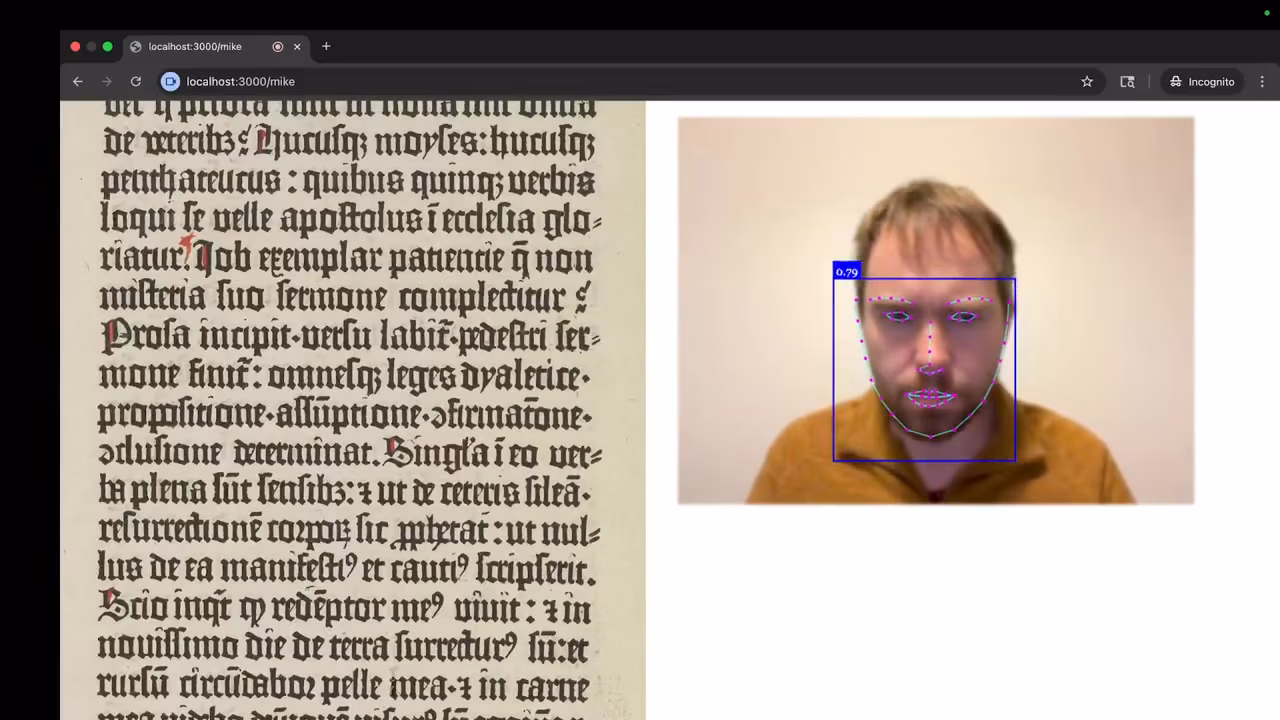Image resolution: width=1280 pixels, height=720 pixels.
Task: Click the word 'penthateucus' in the manuscript
Action: click(x=191, y=182)
